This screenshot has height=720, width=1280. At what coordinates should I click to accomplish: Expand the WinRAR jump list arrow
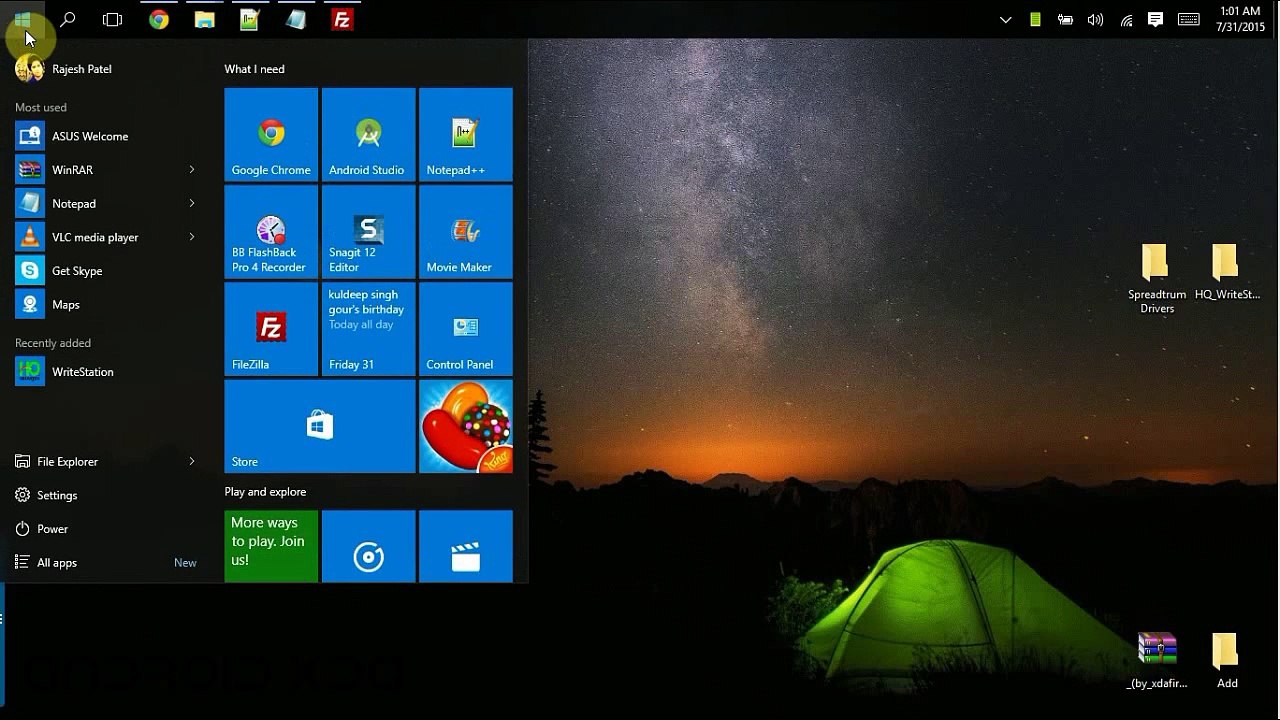[x=191, y=170]
